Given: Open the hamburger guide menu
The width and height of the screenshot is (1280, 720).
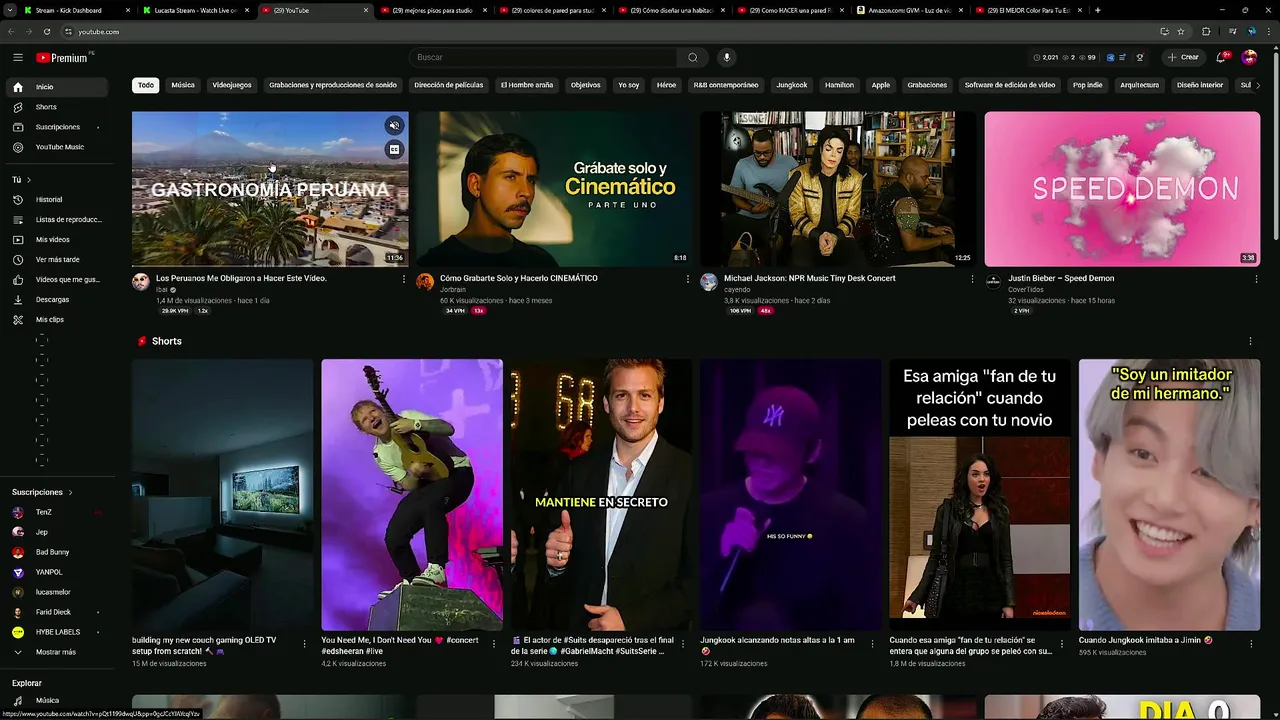Looking at the screenshot, I should [18, 58].
